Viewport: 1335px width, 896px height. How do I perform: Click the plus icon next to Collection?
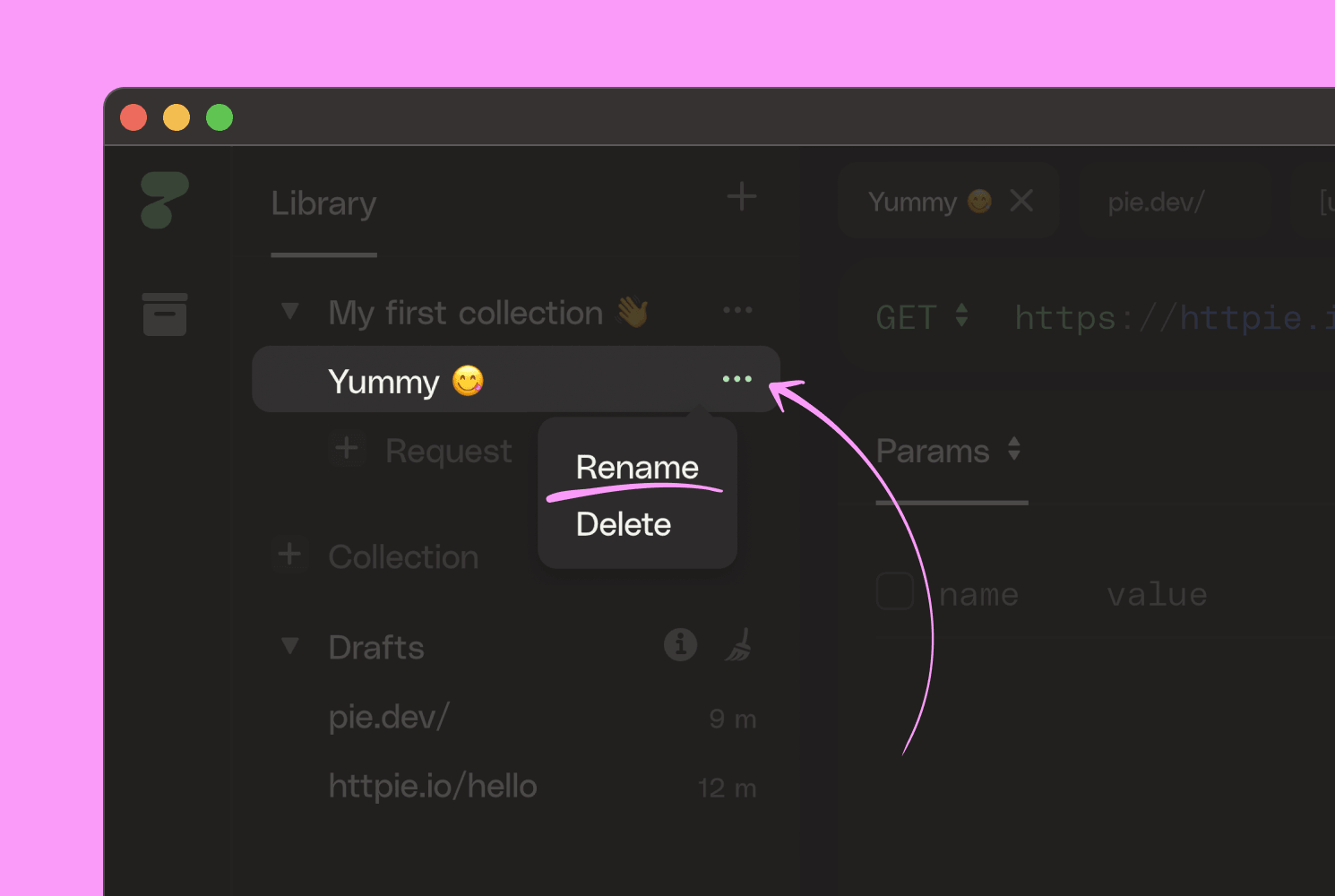click(x=289, y=555)
